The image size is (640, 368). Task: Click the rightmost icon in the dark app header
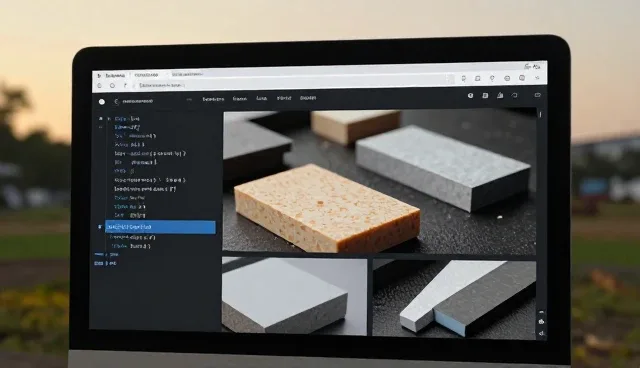pyautogui.click(x=538, y=95)
